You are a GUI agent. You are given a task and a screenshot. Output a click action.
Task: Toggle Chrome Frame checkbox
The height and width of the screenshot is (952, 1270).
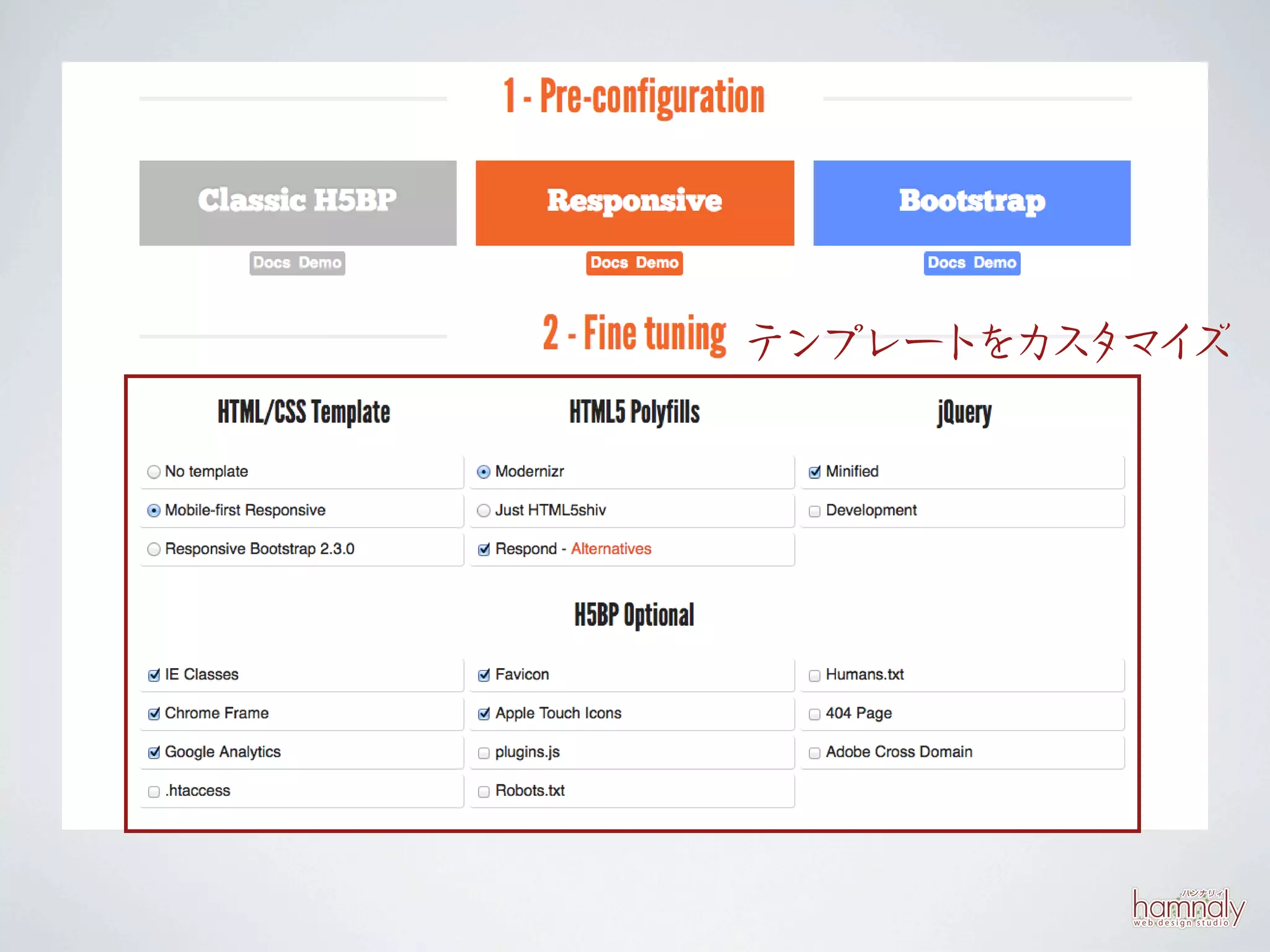click(154, 714)
